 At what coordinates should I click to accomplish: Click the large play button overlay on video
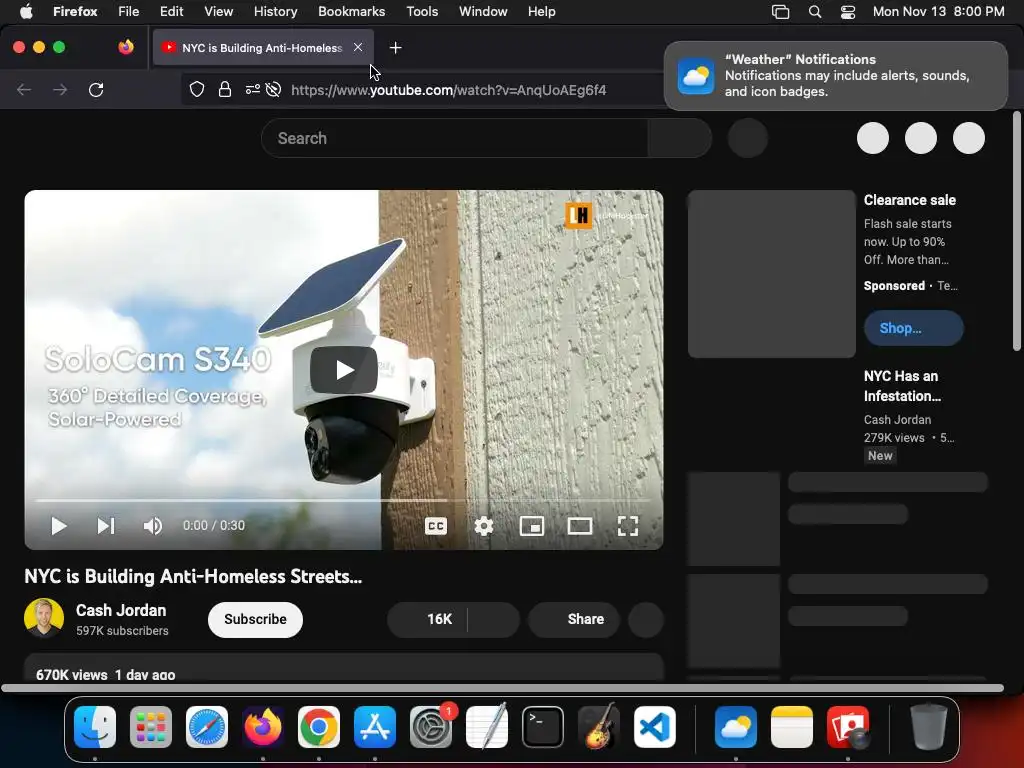(x=344, y=370)
